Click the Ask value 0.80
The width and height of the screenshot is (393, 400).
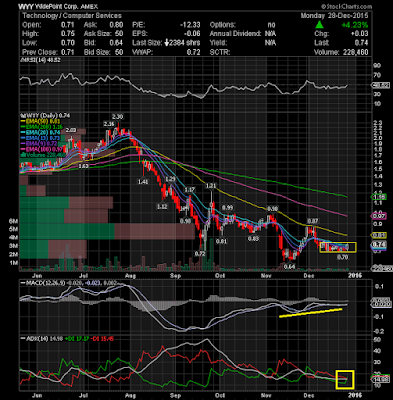point(117,25)
